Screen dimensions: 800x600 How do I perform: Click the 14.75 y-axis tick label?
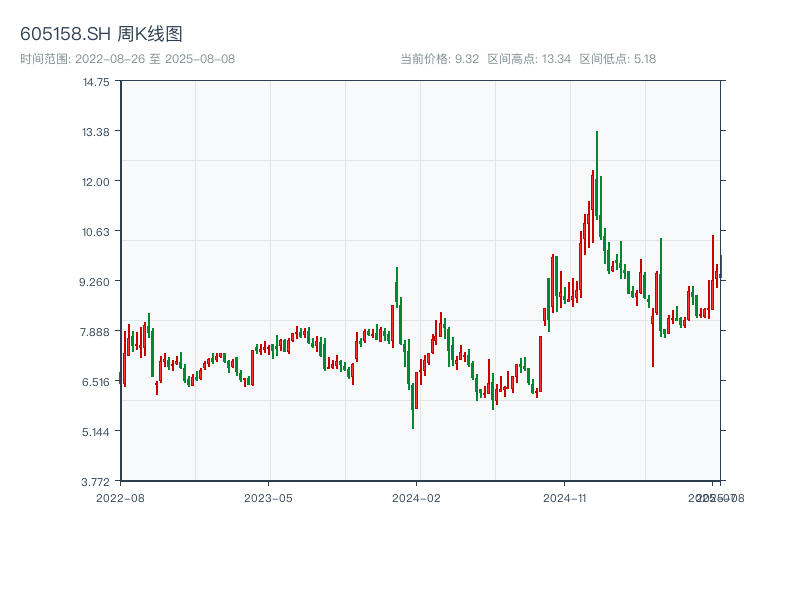96,82
